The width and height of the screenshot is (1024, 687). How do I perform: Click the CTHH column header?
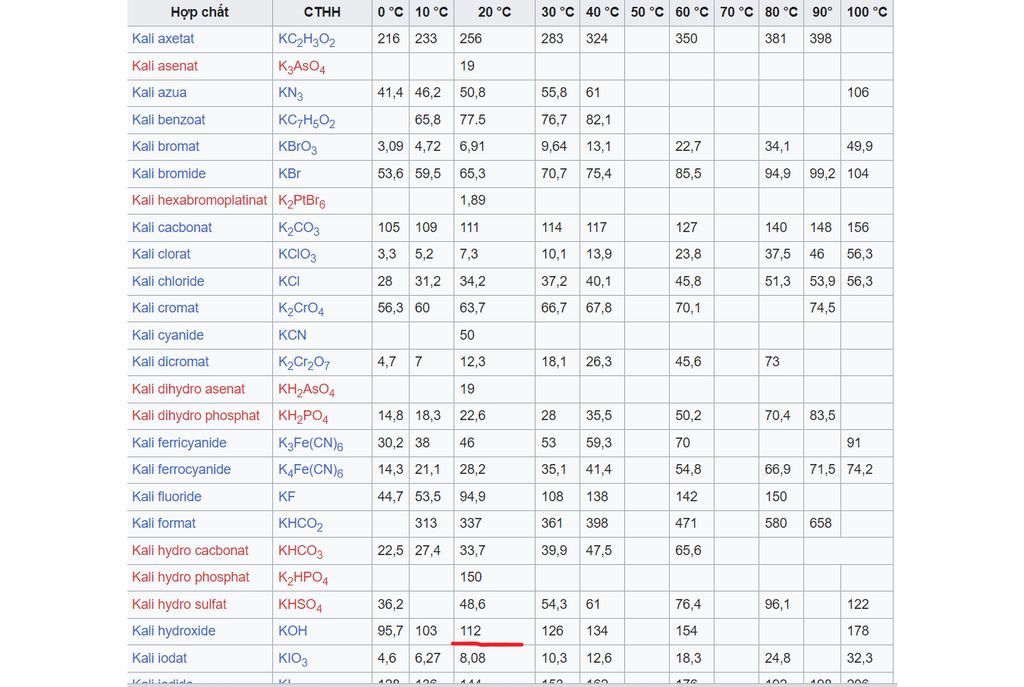tap(322, 12)
